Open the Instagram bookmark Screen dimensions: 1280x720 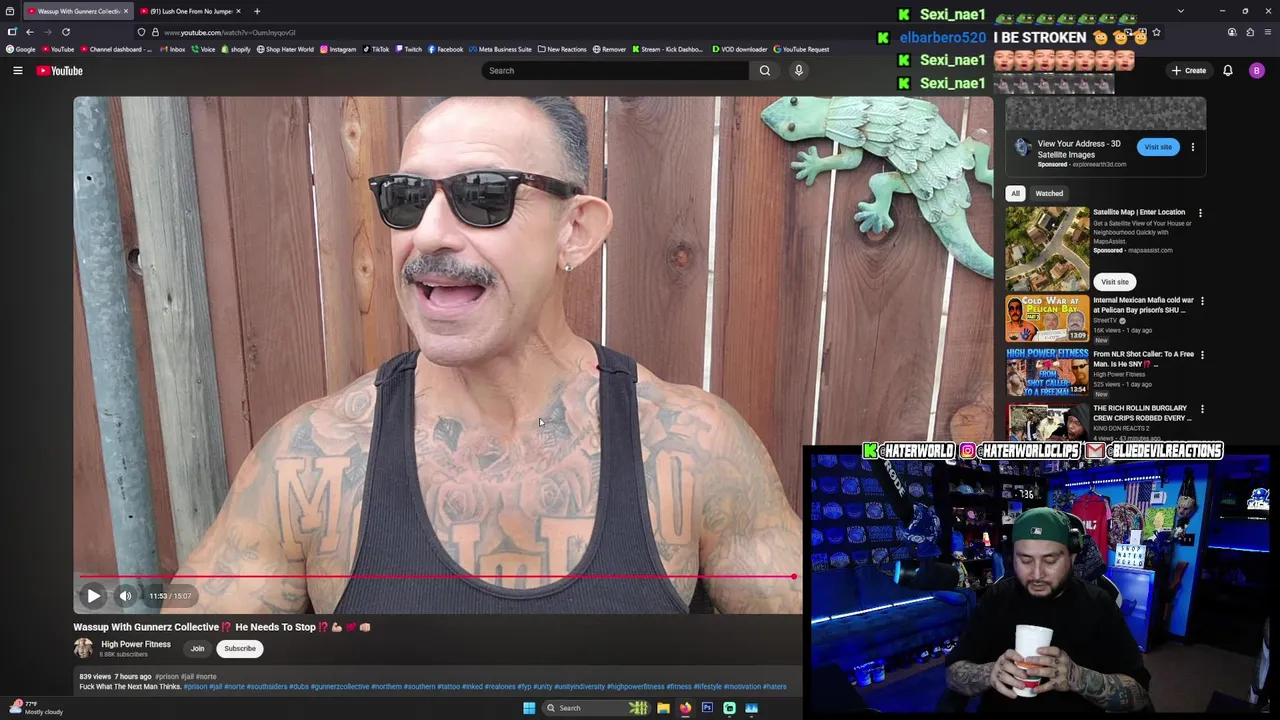click(x=338, y=49)
